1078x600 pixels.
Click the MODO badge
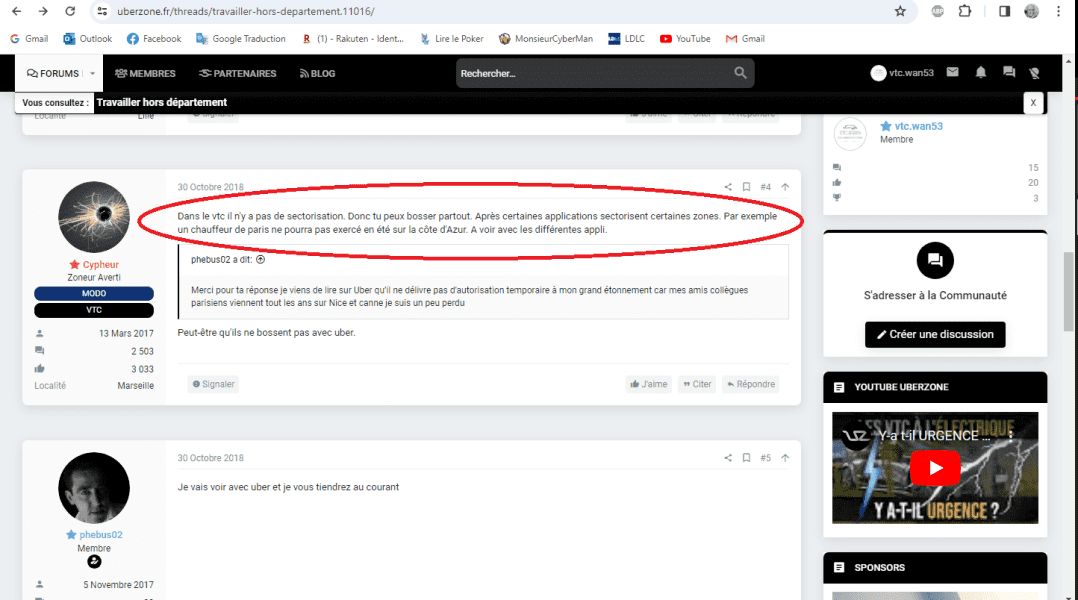click(94, 293)
